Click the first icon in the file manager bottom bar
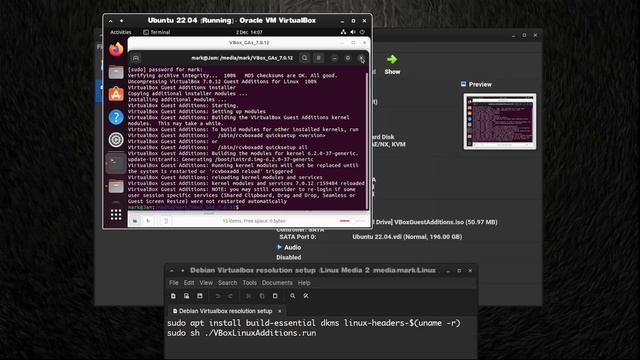The image size is (640, 360). 135,221
